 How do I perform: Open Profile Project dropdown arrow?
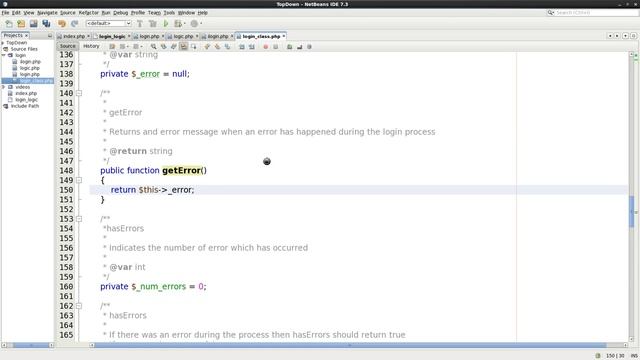(201, 24)
